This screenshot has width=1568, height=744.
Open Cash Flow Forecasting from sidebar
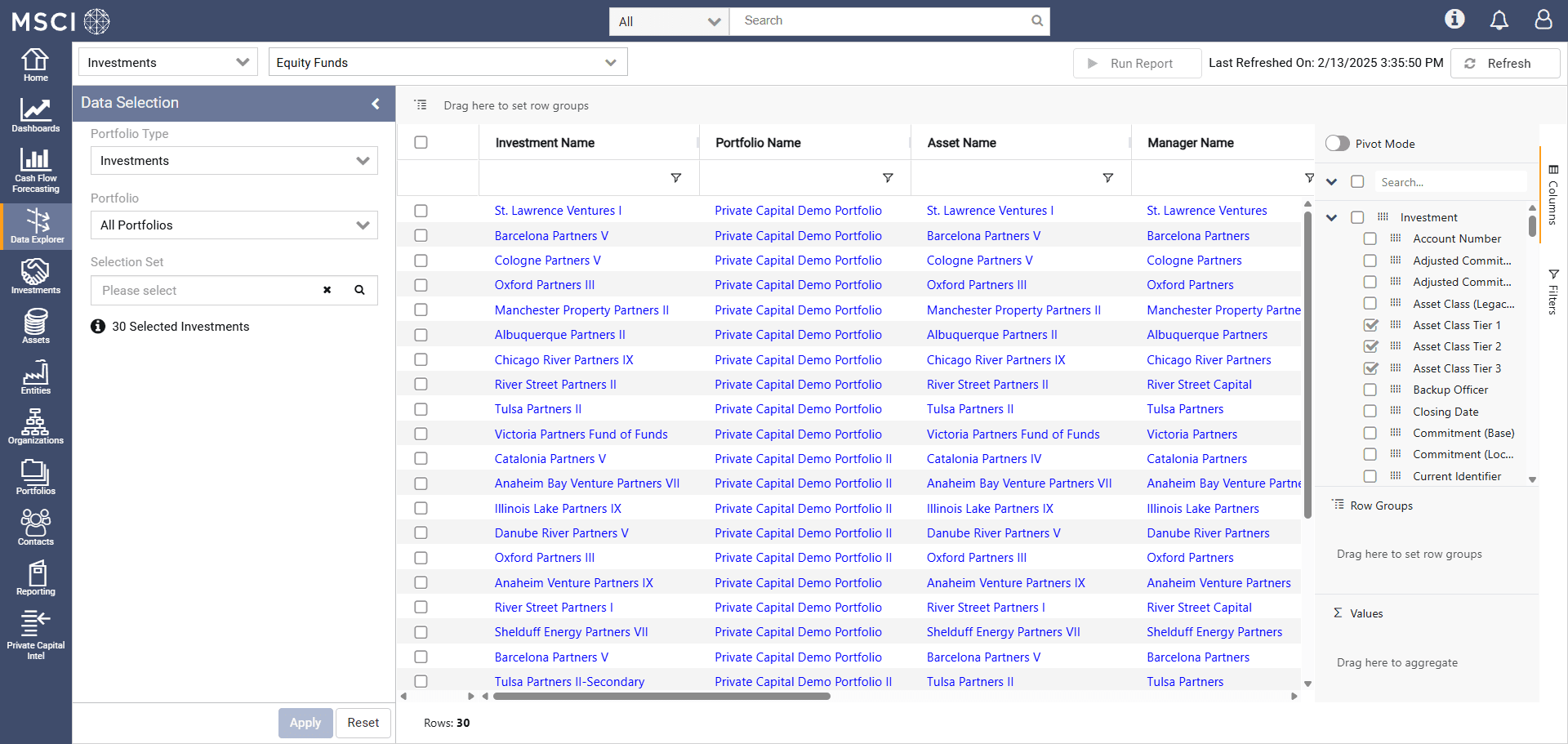pyautogui.click(x=35, y=170)
